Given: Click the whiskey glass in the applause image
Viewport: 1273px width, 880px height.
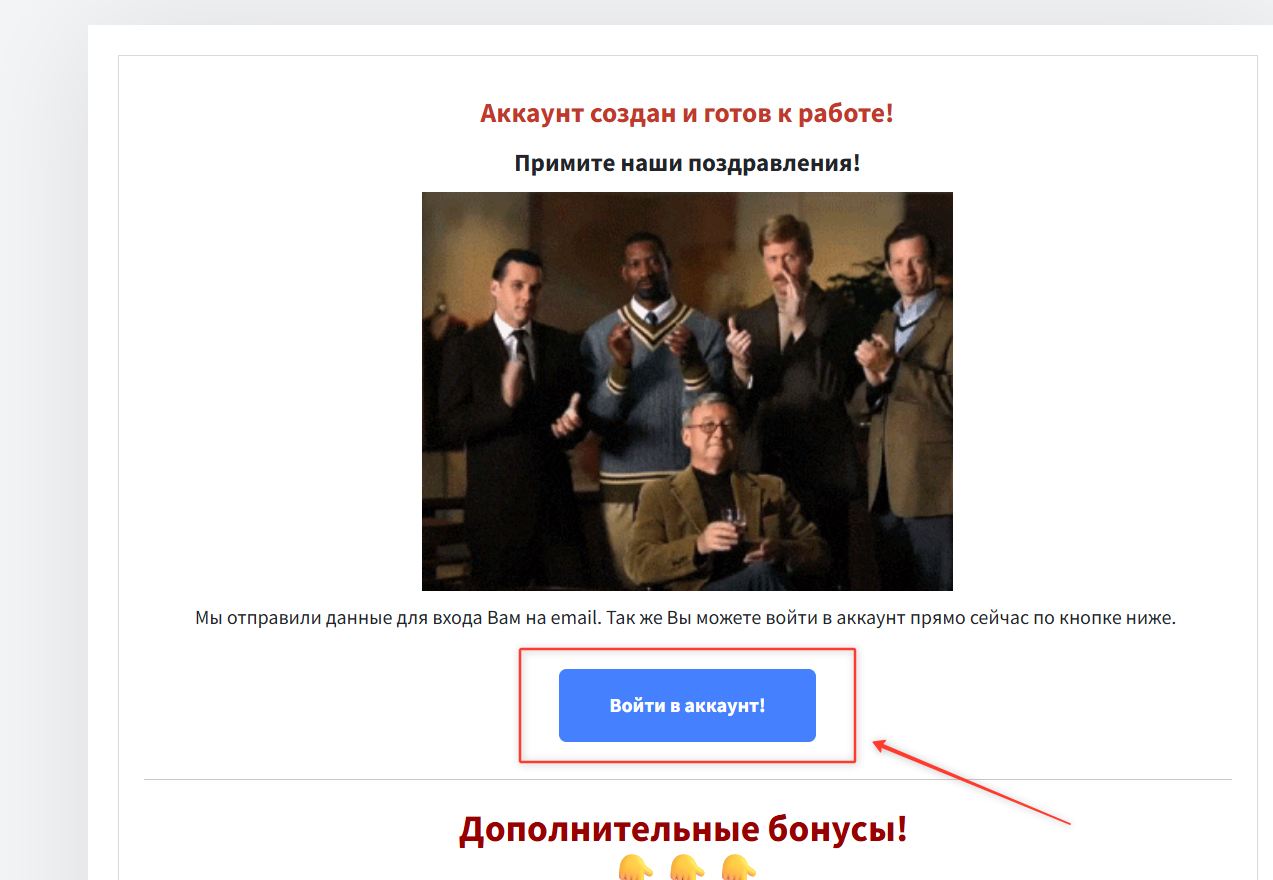Looking at the screenshot, I should tap(735, 524).
